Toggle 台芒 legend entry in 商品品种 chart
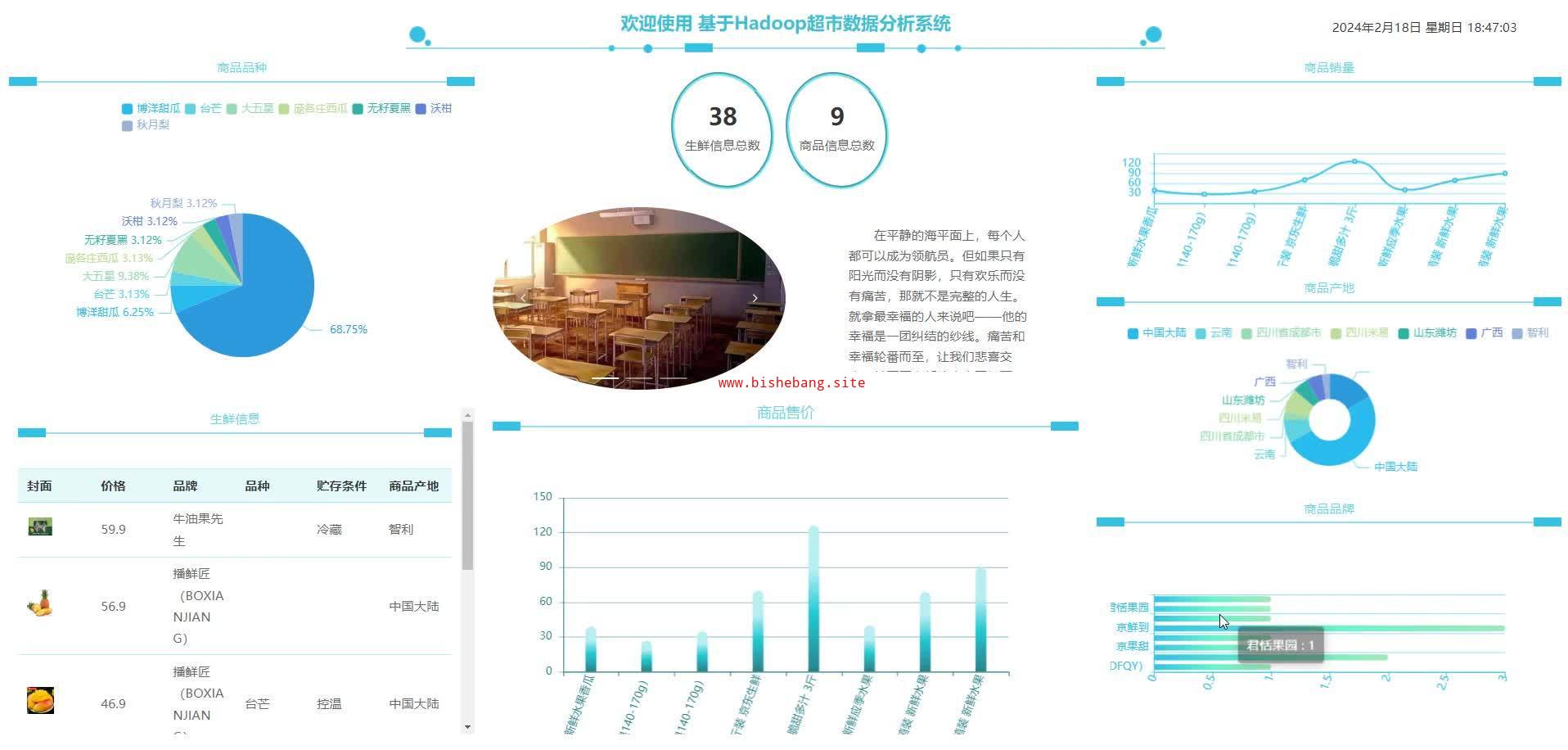This screenshot has height=750, width=1568. (x=203, y=108)
